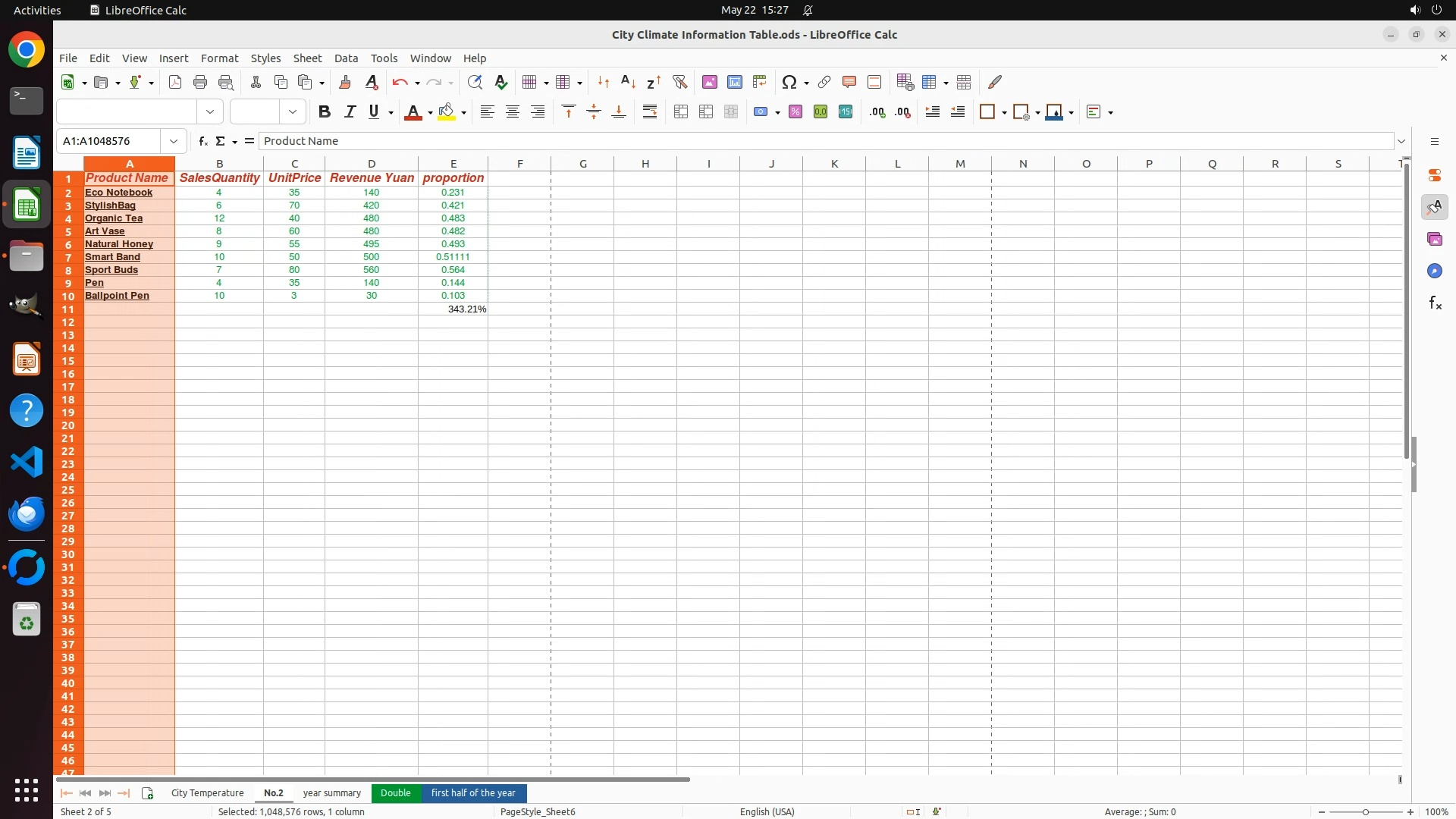Expand the Borders dropdown arrow
The image size is (1456, 819).
coord(1004,113)
